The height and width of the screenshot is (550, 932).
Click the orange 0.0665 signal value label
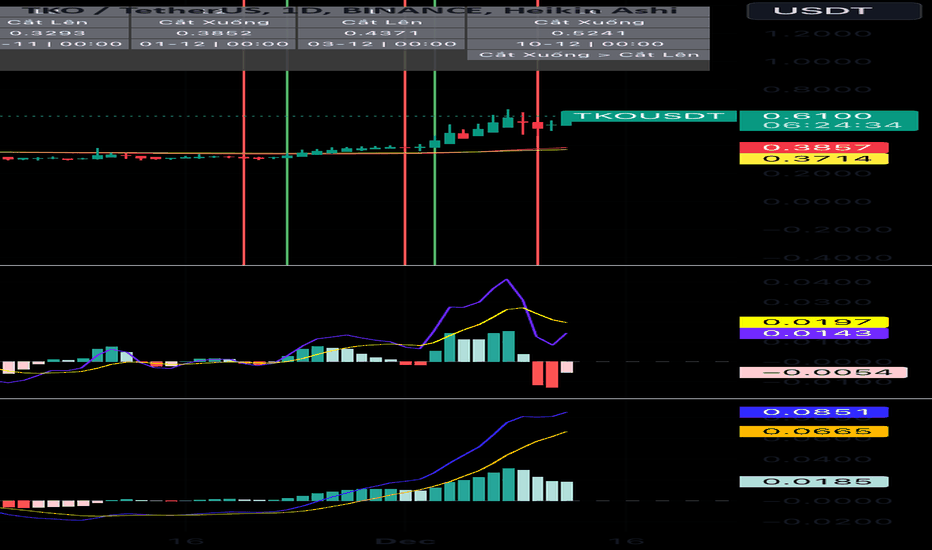[x=814, y=432]
